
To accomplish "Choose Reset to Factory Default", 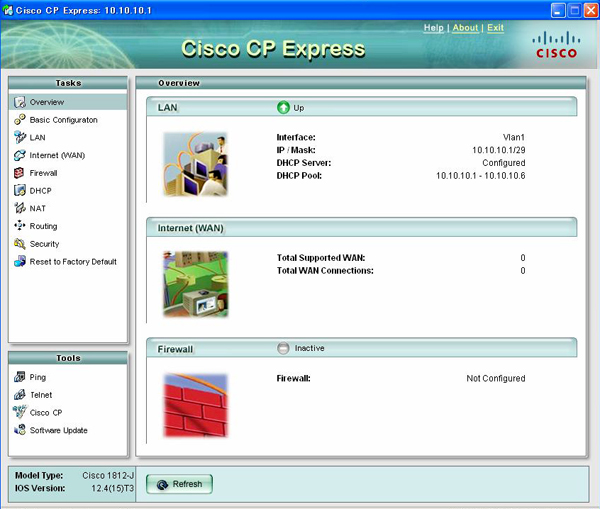I will pyautogui.click(x=73, y=262).
